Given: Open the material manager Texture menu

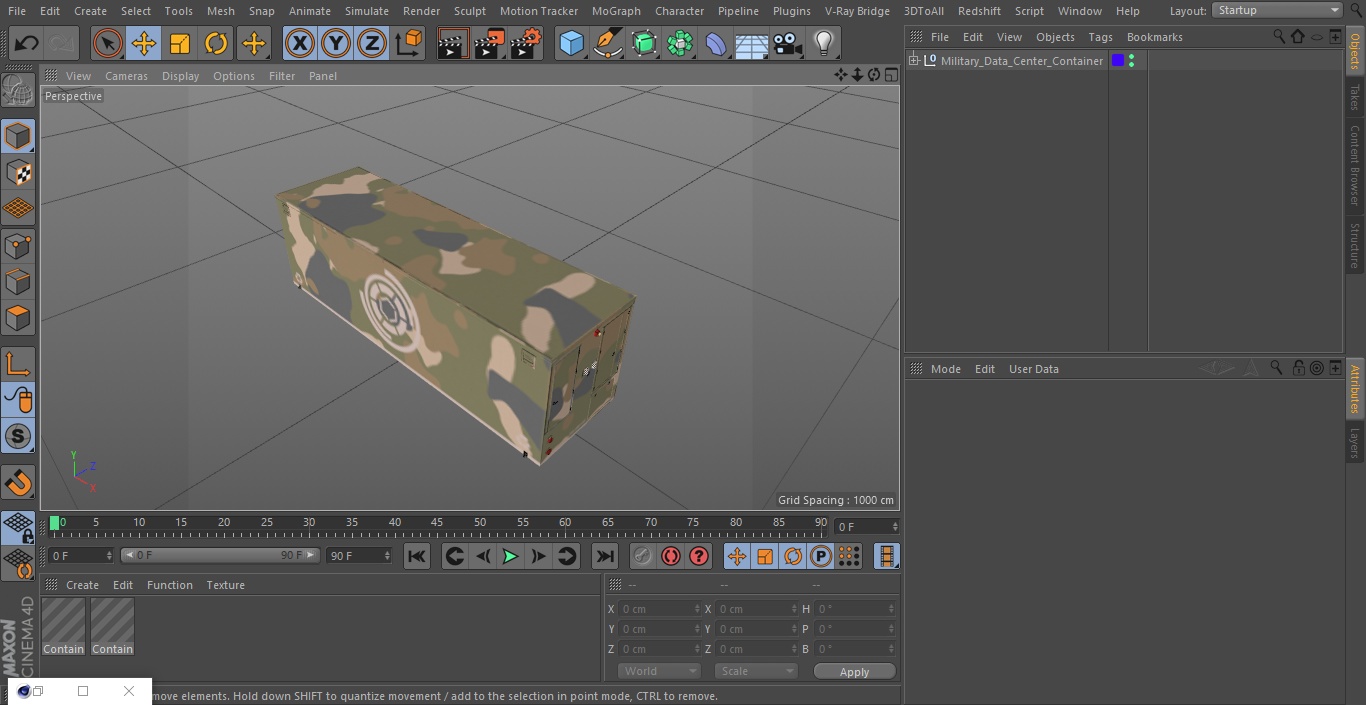Looking at the screenshot, I should point(225,585).
